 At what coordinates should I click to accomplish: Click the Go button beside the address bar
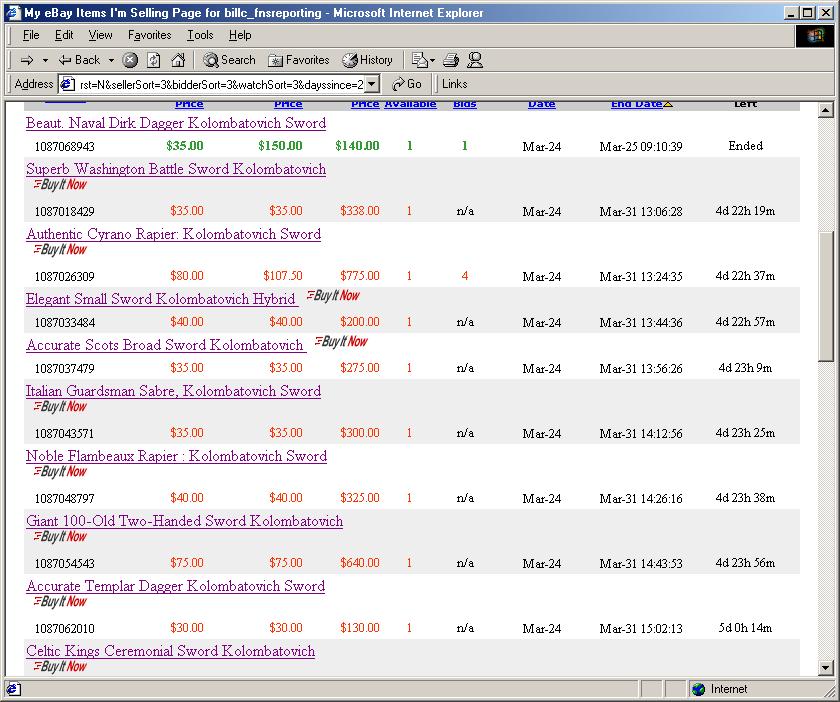pyautogui.click(x=407, y=84)
